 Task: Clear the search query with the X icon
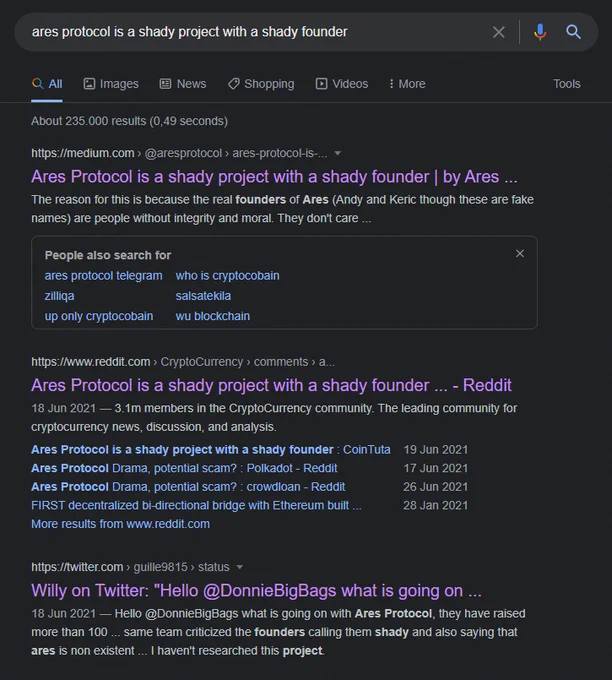point(499,32)
